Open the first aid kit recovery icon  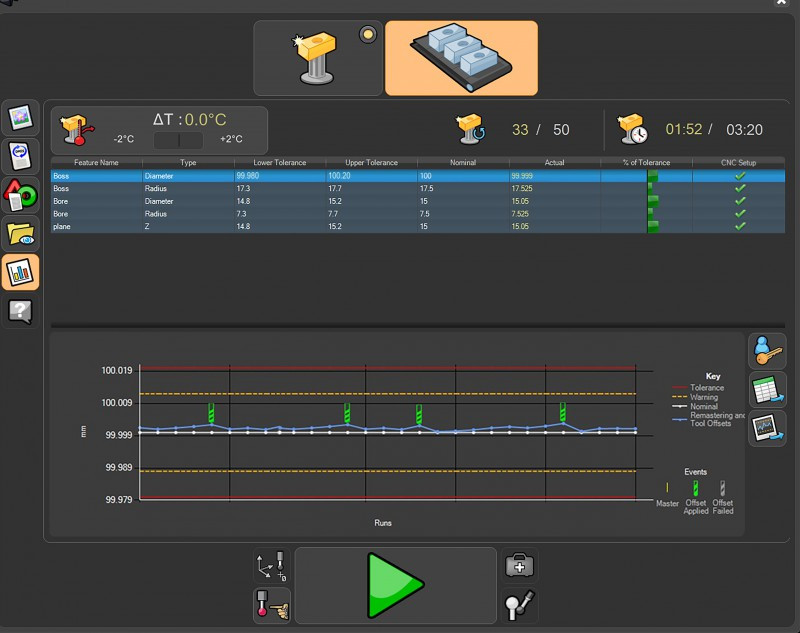tap(519, 566)
